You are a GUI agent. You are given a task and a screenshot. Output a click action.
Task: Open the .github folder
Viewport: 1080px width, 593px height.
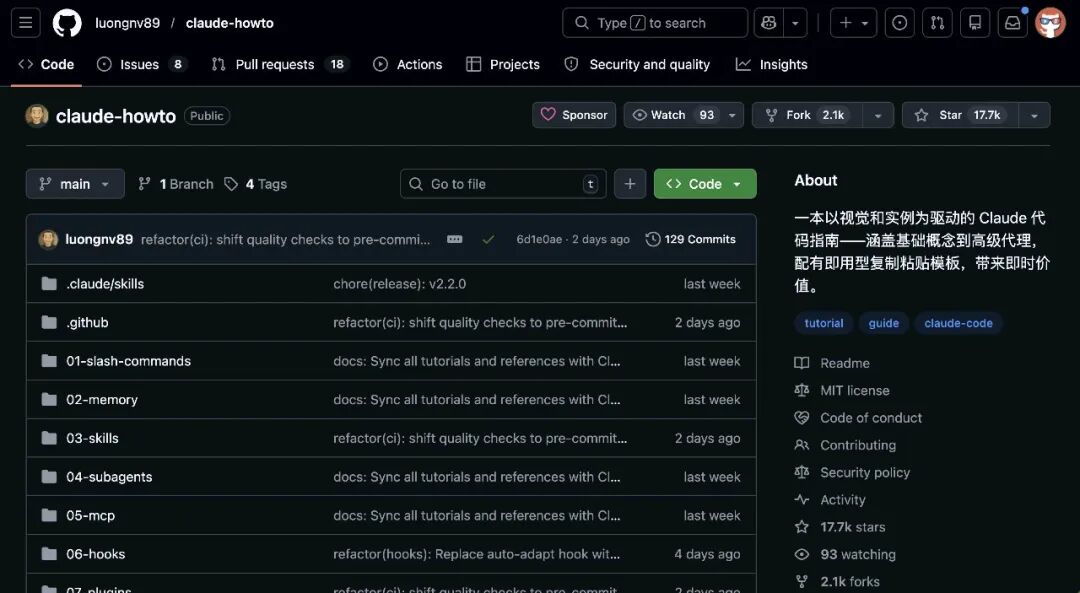87,322
